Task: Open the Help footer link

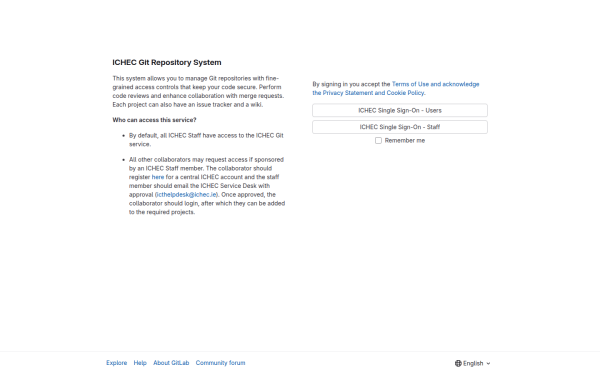Action: (140, 363)
